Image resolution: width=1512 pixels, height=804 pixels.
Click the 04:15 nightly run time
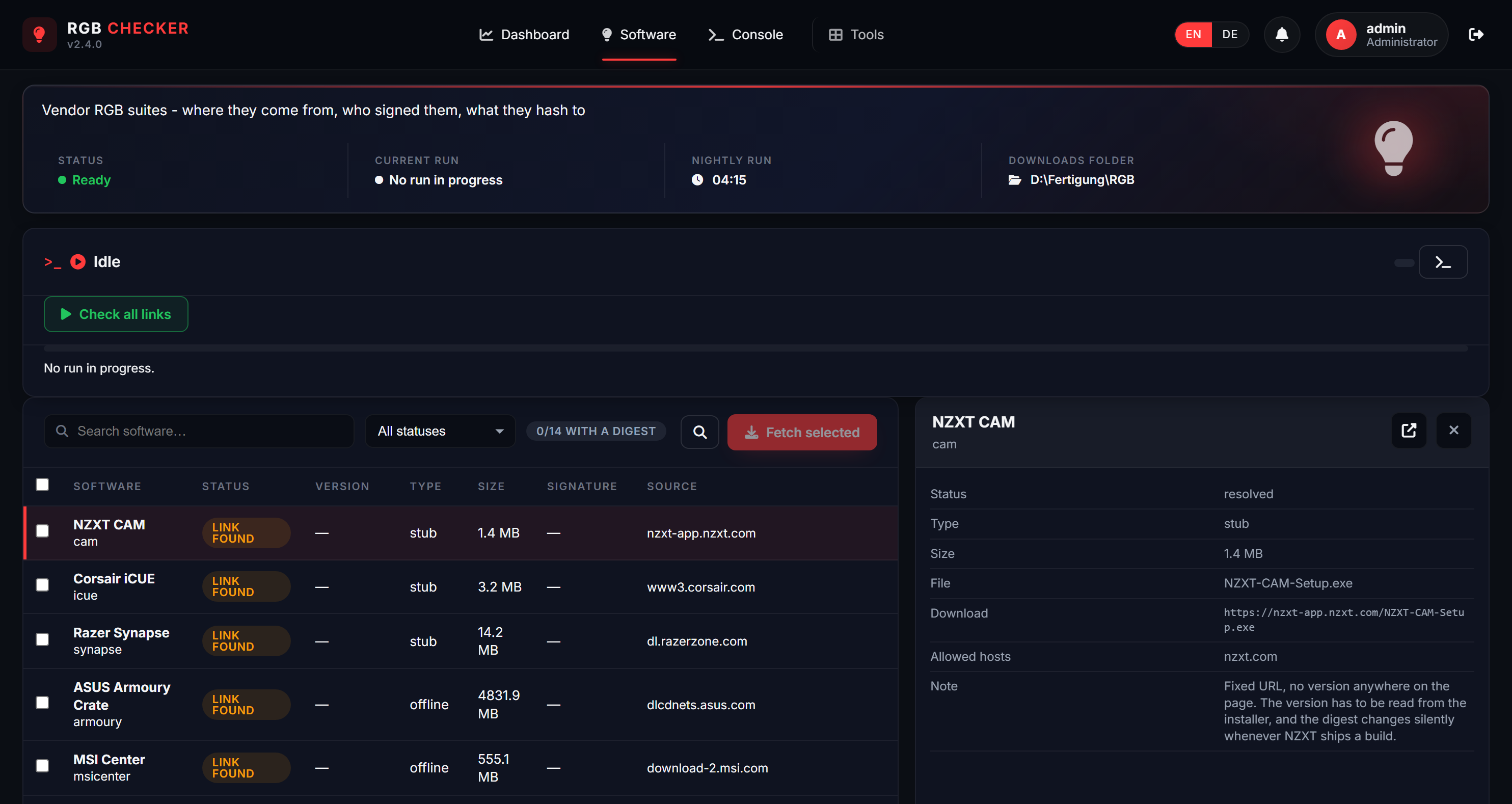click(x=729, y=180)
